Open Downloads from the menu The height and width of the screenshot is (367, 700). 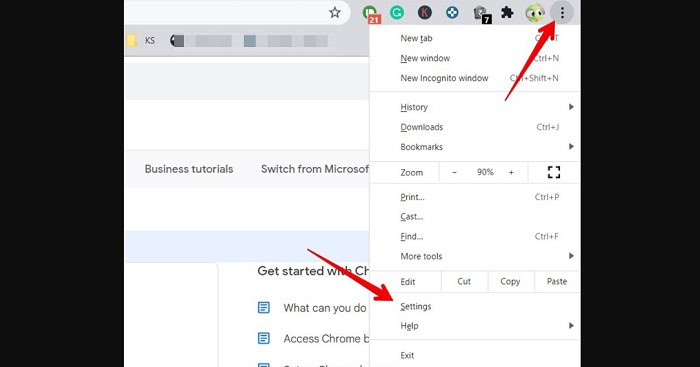click(x=475, y=127)
